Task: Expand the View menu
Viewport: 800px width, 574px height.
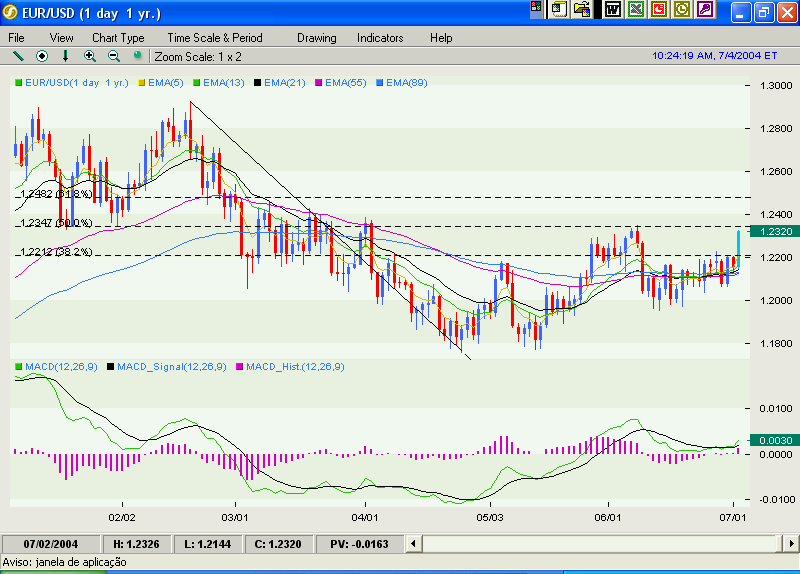Action: click(61, 38)
